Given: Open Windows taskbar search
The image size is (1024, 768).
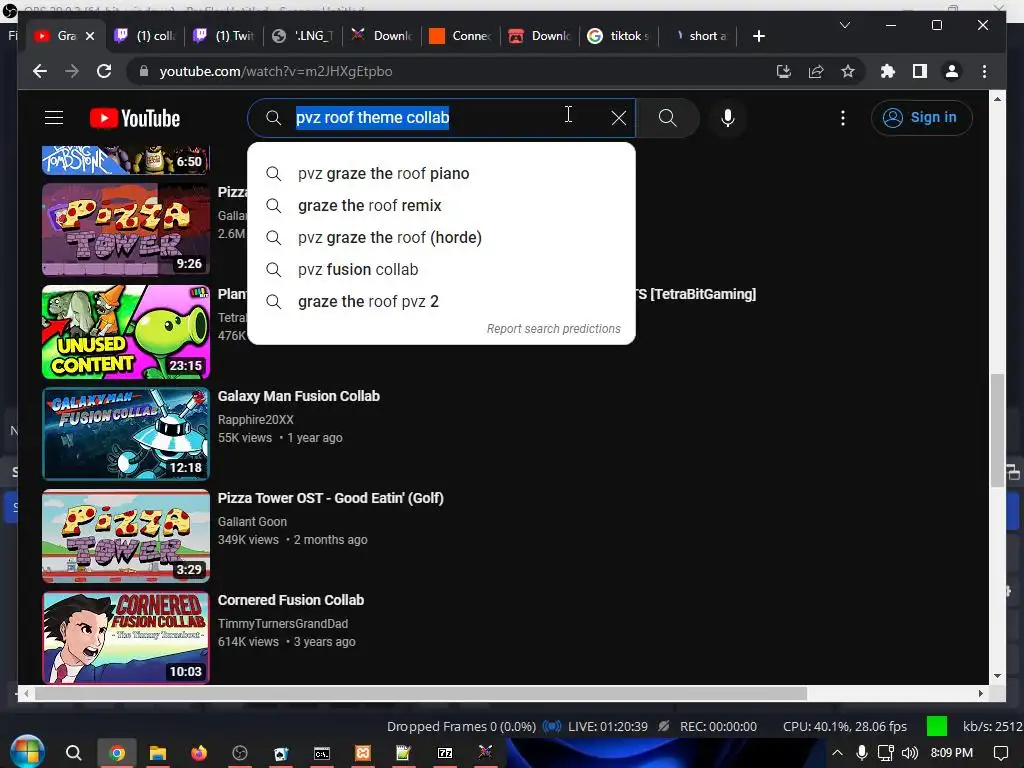Looking at the screenshot, I should [74, 753].
